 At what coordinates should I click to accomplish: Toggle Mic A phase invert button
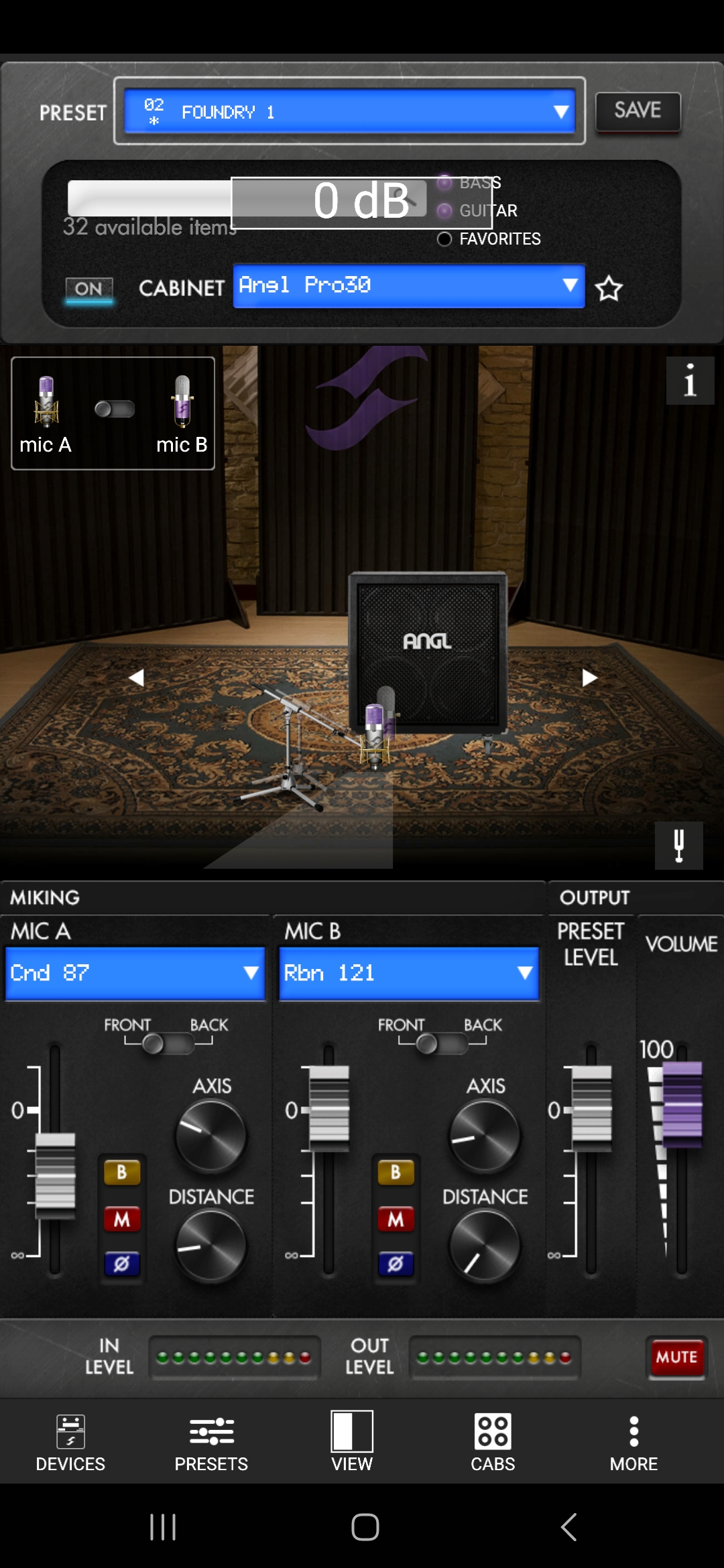[x=121, y=1264]
